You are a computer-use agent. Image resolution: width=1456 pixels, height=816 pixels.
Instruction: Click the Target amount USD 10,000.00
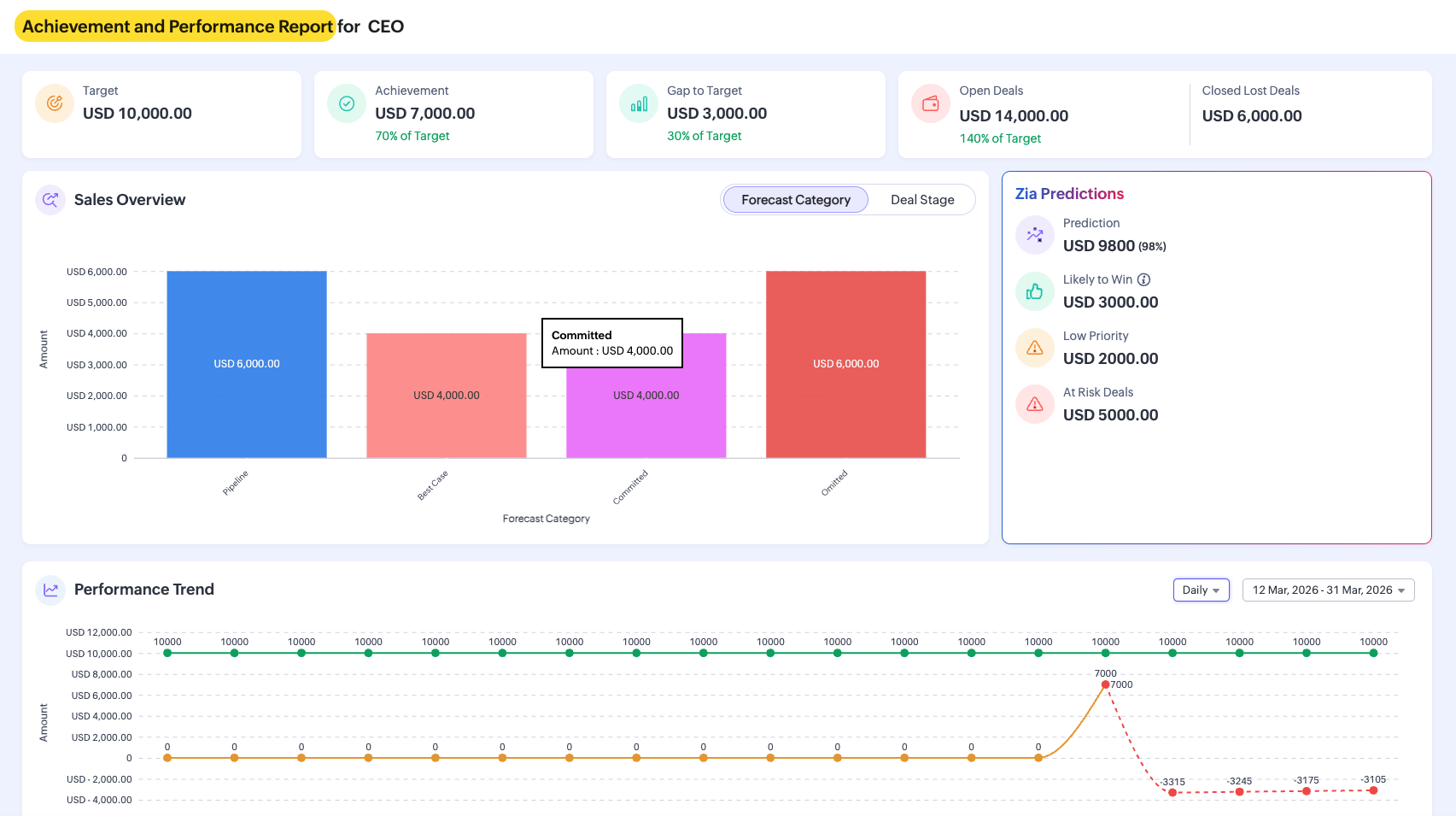tap(137, 114)
